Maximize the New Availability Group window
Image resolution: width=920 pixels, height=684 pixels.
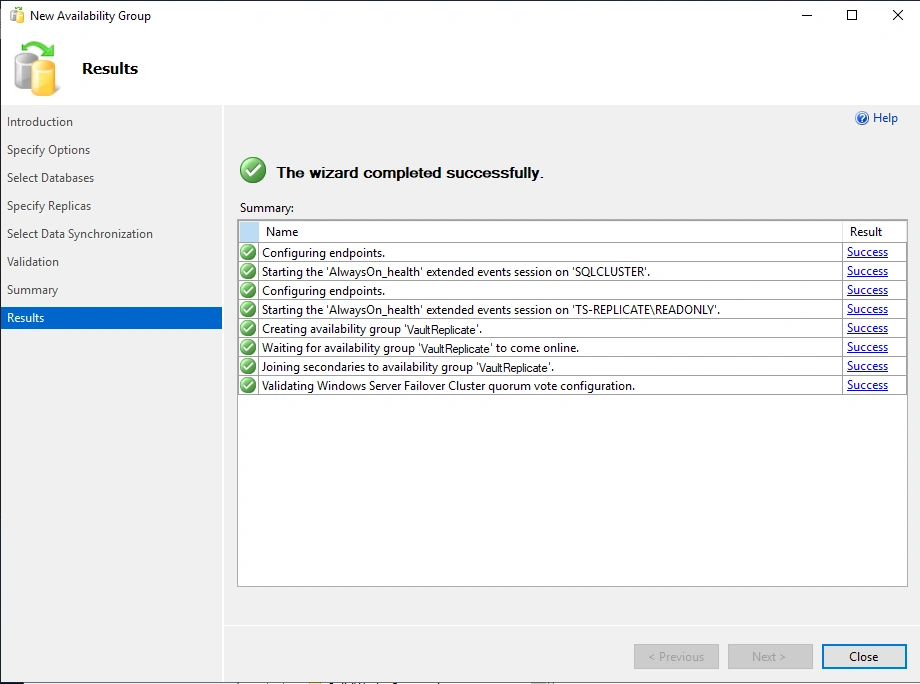[852, 15]
